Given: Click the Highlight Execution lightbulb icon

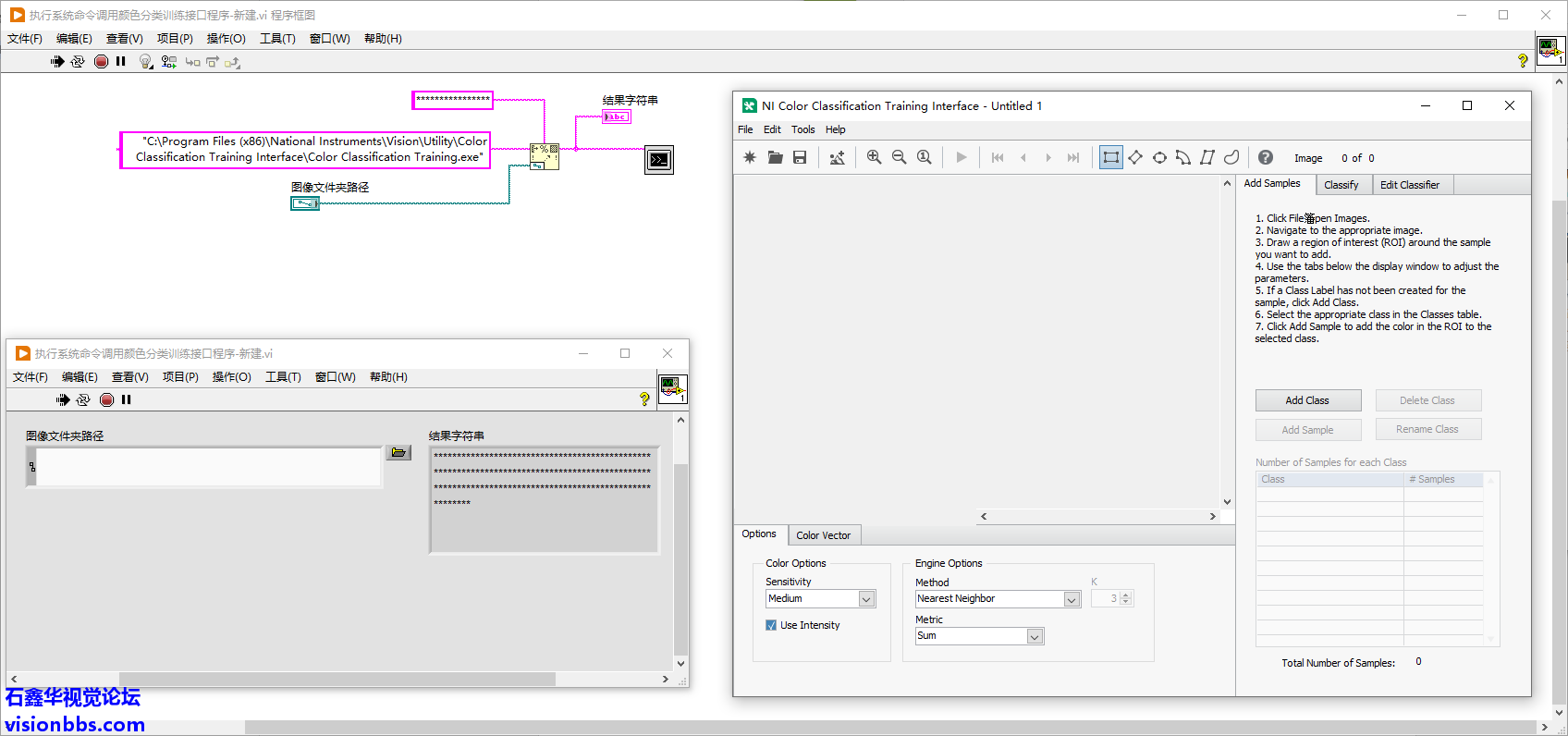Looking at the screenshot, I should click(x=145, y=61).
